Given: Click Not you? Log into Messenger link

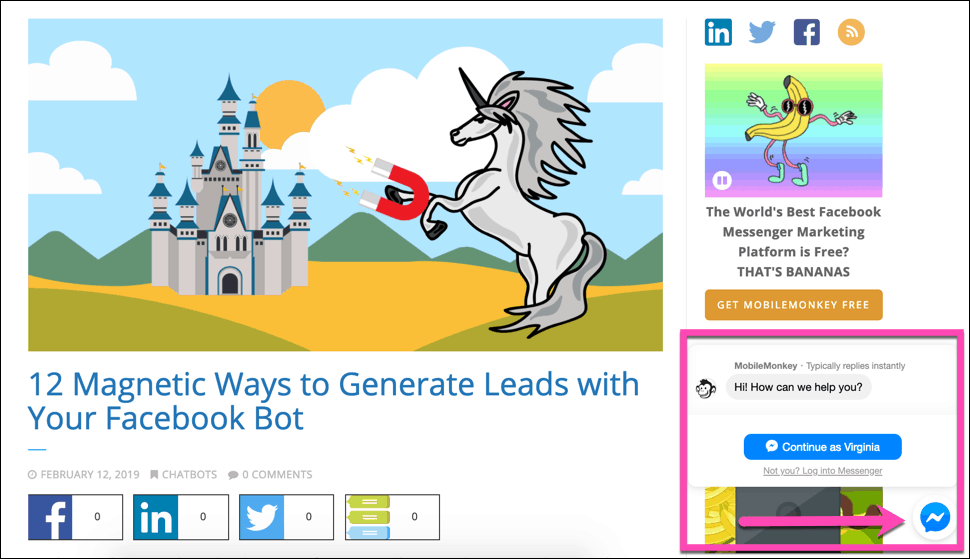Looking at the screenshot, I should 823,471.
